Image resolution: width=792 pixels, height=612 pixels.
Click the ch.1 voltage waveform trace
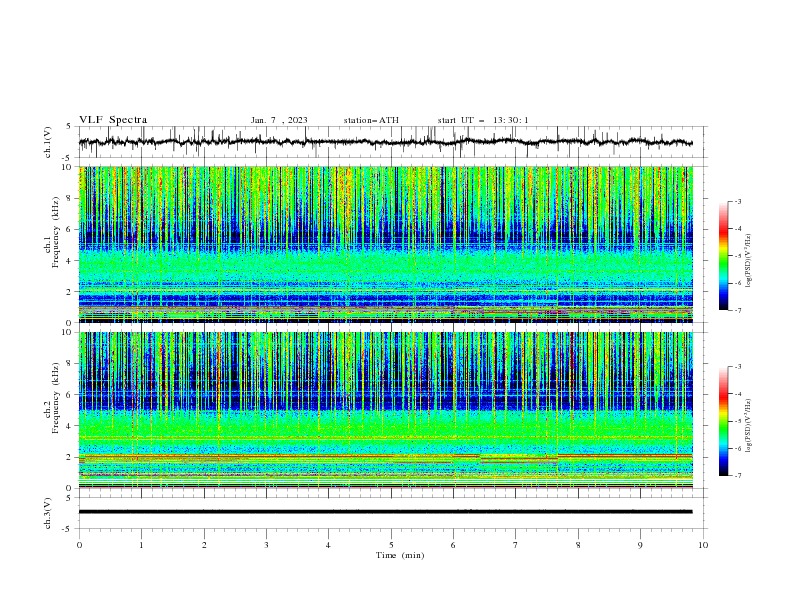point(385,142)
